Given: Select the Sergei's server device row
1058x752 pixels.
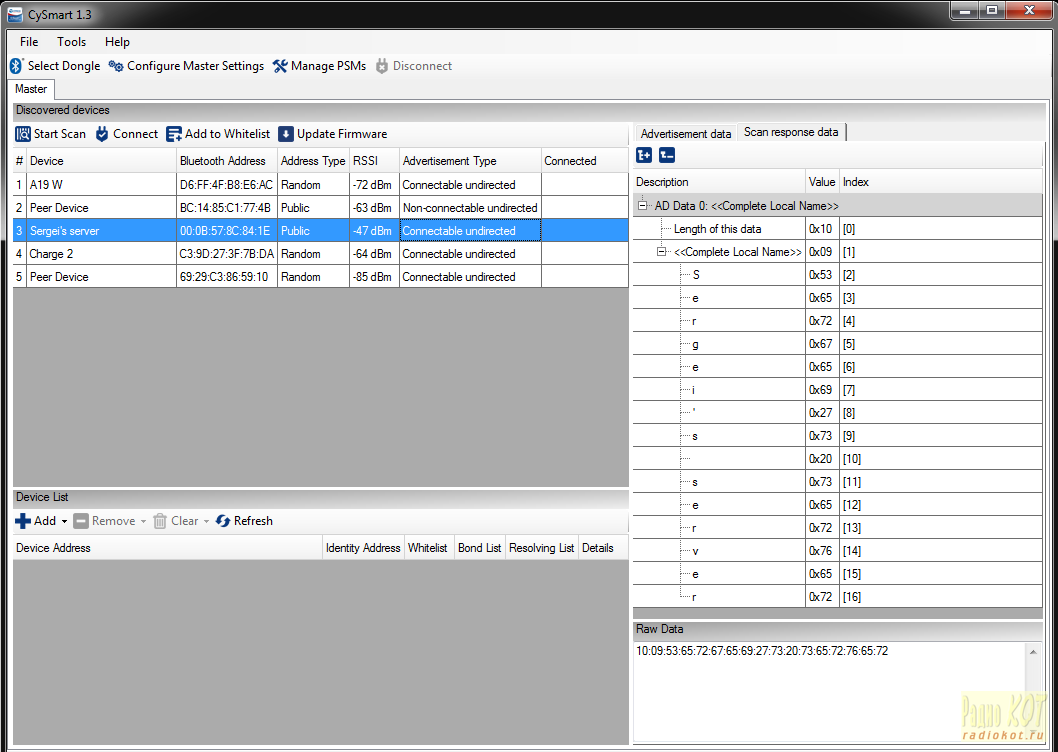Looking at the screenshot, I should coord(321,230).
